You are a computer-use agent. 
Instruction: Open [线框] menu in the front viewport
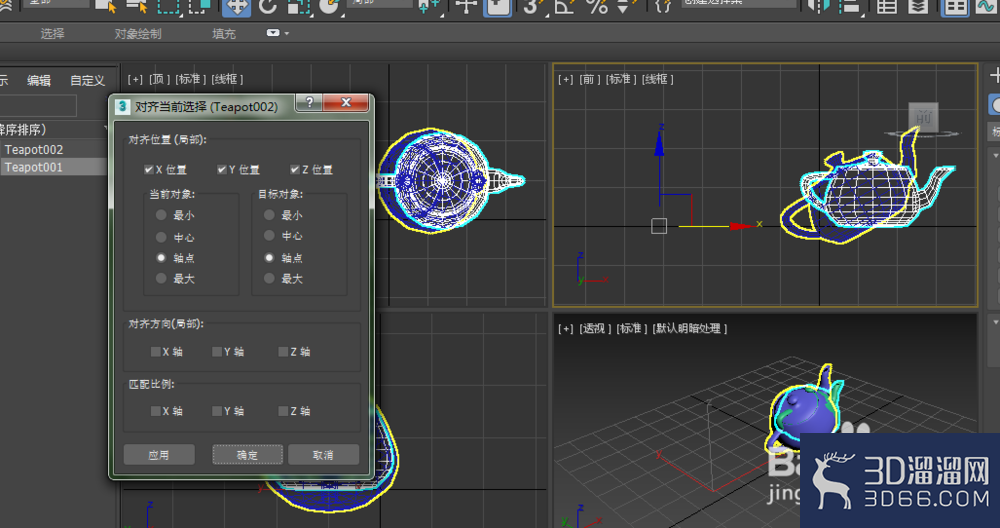point(658,79)
